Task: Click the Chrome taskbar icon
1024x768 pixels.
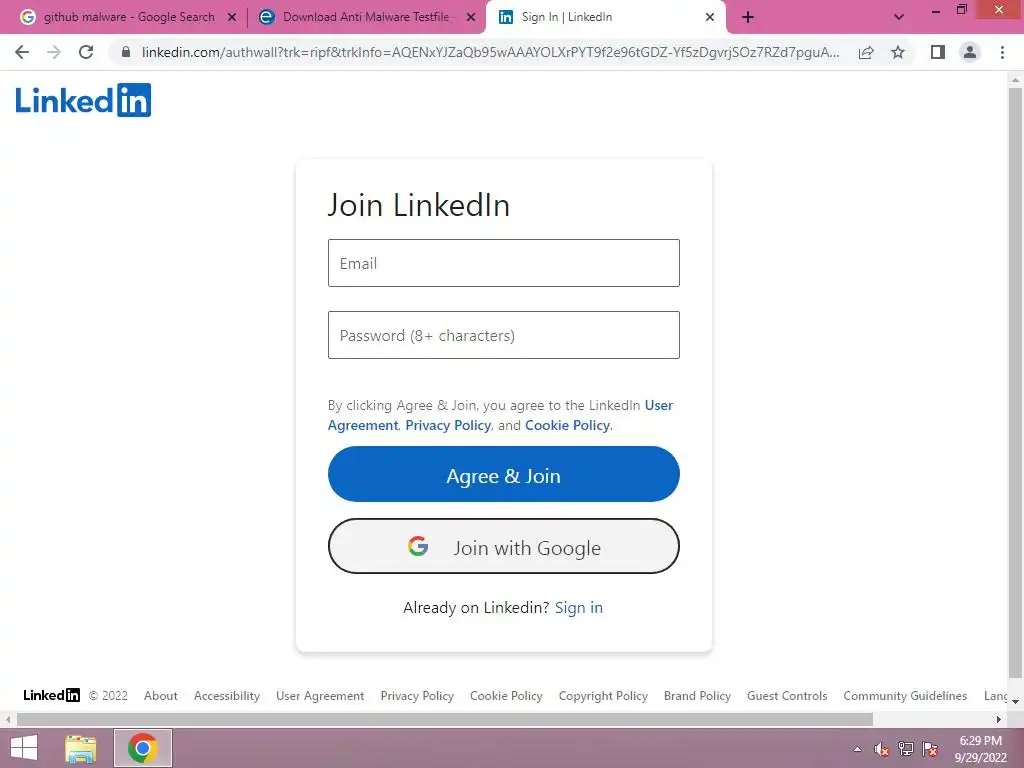Action: coord(143,748)
